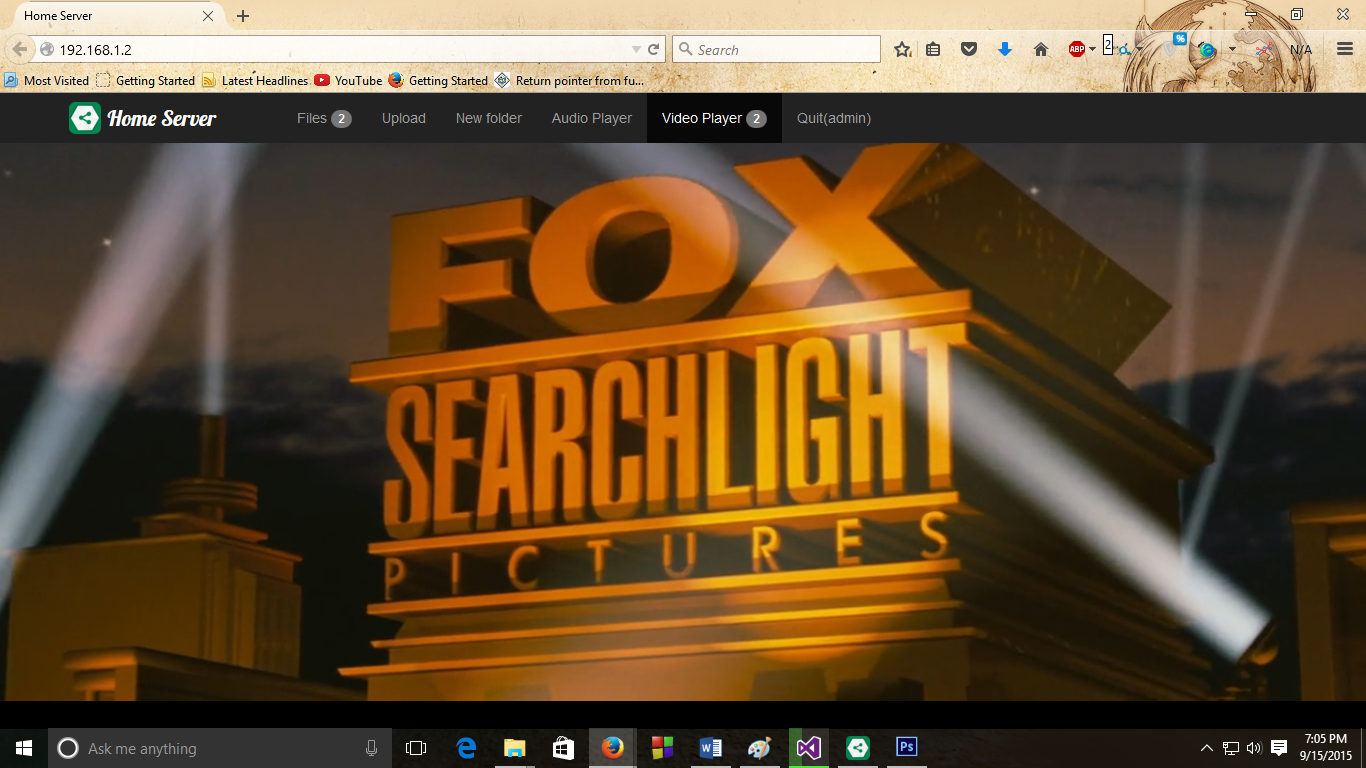Save page to Pocket

pos(969,49)
